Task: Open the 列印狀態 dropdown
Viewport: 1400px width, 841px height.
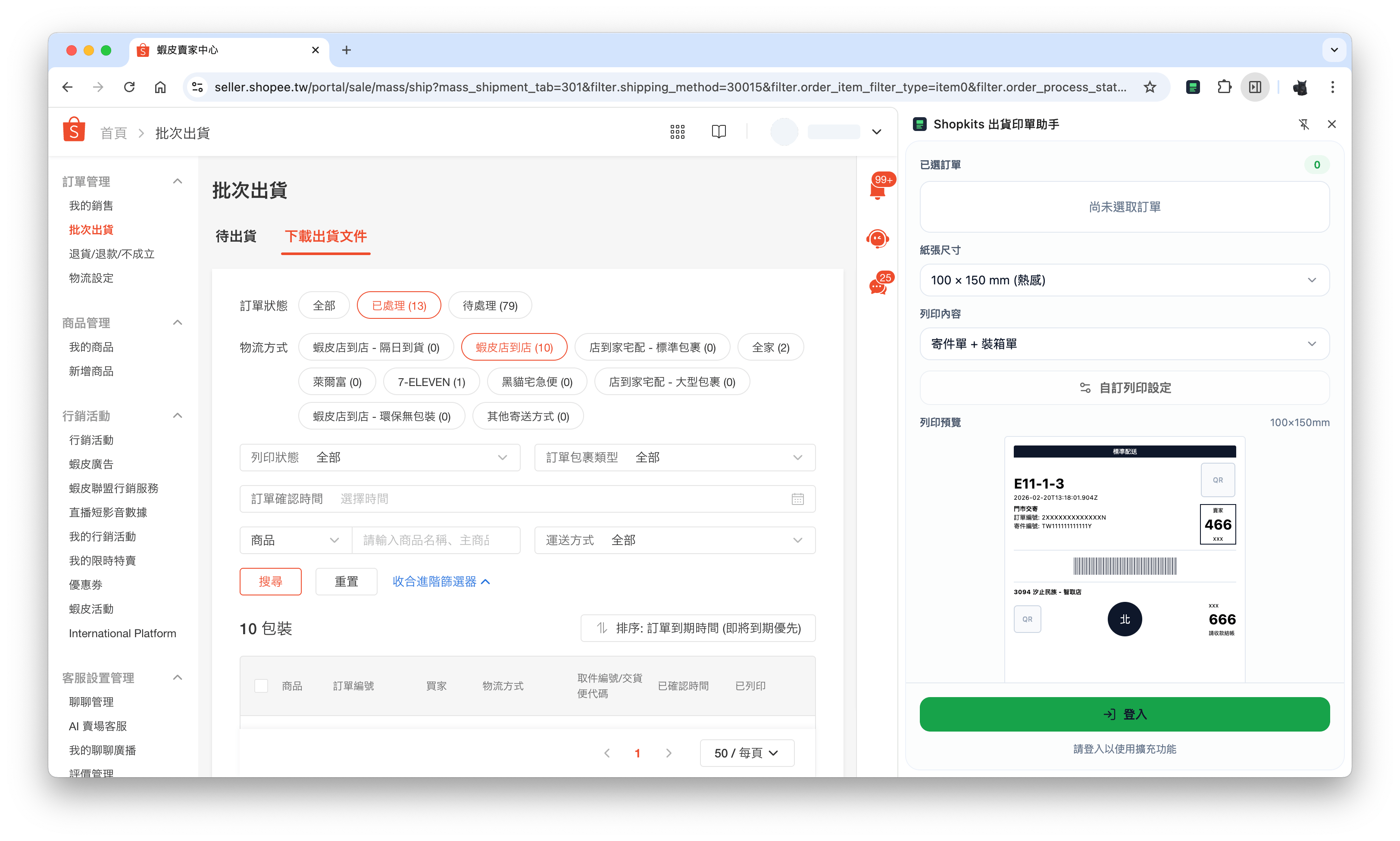Action: click(380, 457)
